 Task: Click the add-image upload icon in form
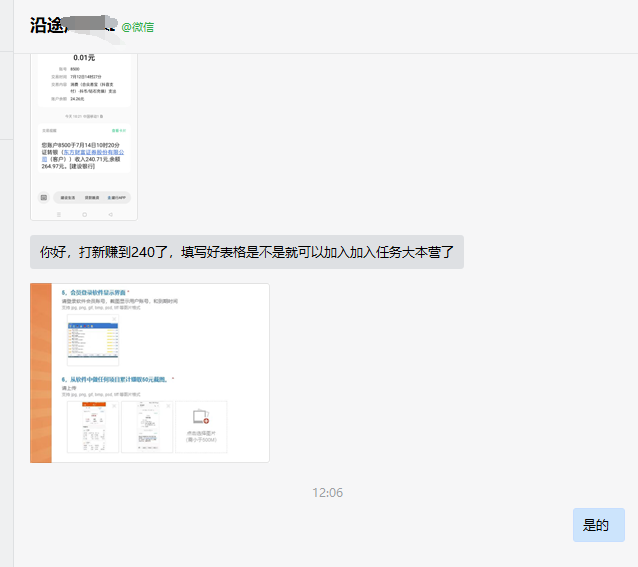(201, 417)
